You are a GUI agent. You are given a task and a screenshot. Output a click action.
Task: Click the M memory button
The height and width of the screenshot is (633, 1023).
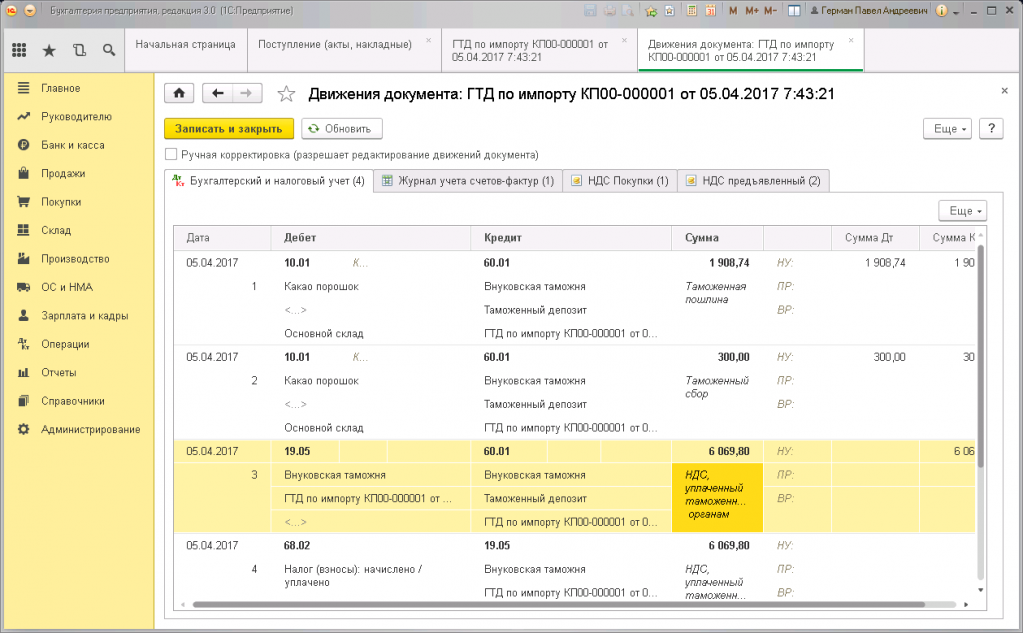733,10
